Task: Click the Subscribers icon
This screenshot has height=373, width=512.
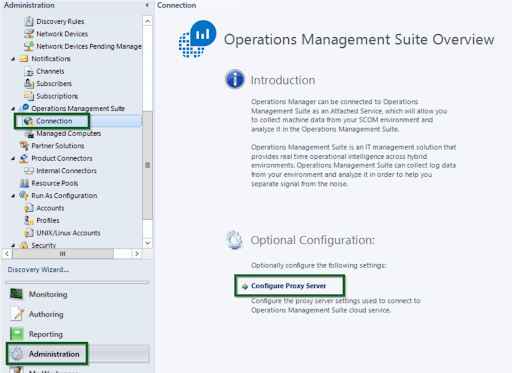Action: pos(29,83)
